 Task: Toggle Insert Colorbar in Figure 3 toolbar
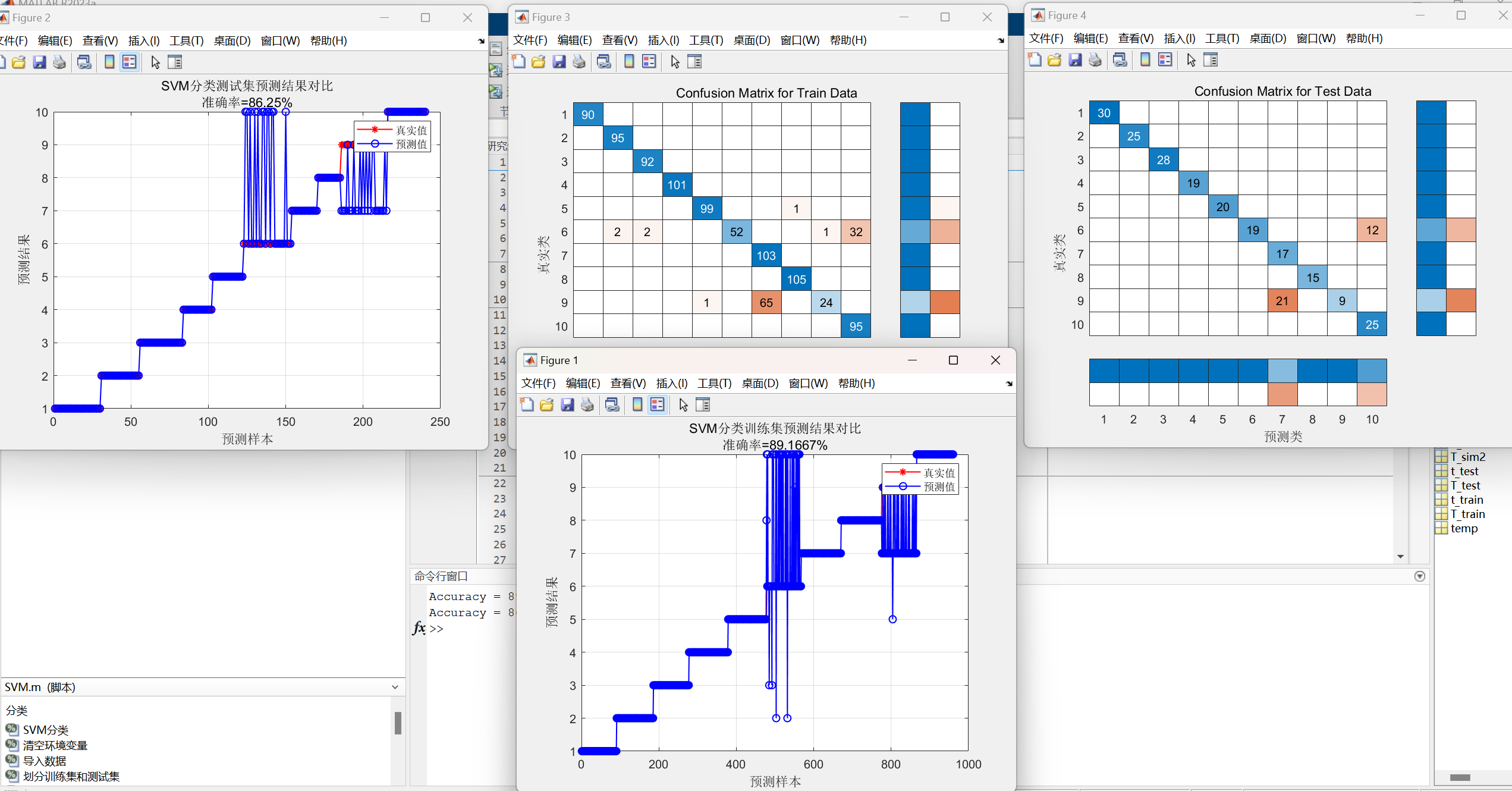click(x=629, y=62)
